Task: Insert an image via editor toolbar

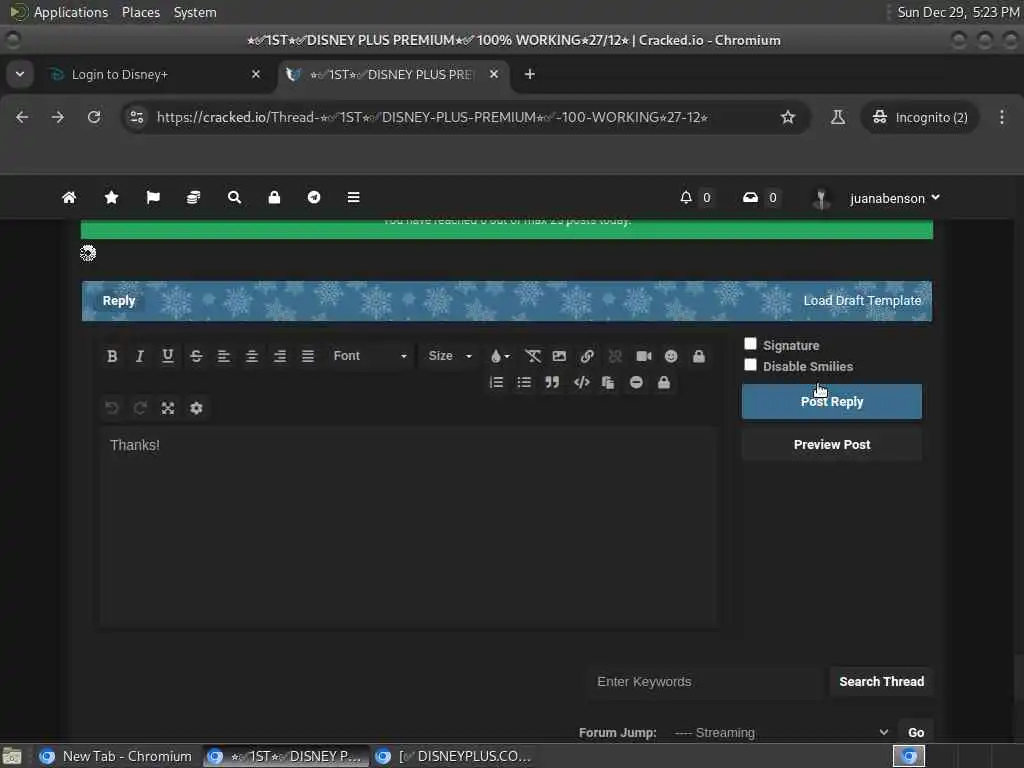Action: tap(559, 356)
